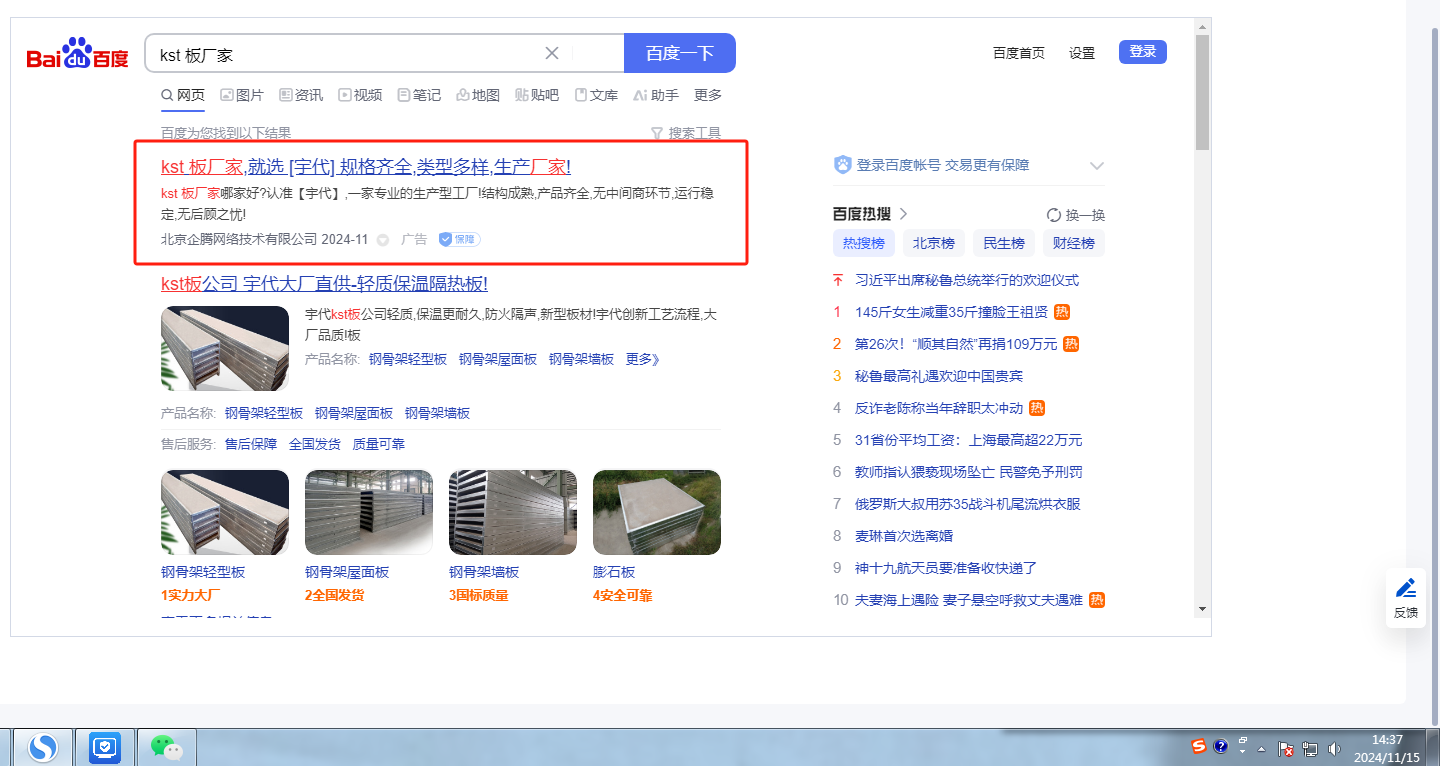Open the ad result 'kst 板厂家,就选 [宇代]'
Image resolution: width=1440 pixels, height=766 pixels.
pyautogui.click(x=366, y=167)
